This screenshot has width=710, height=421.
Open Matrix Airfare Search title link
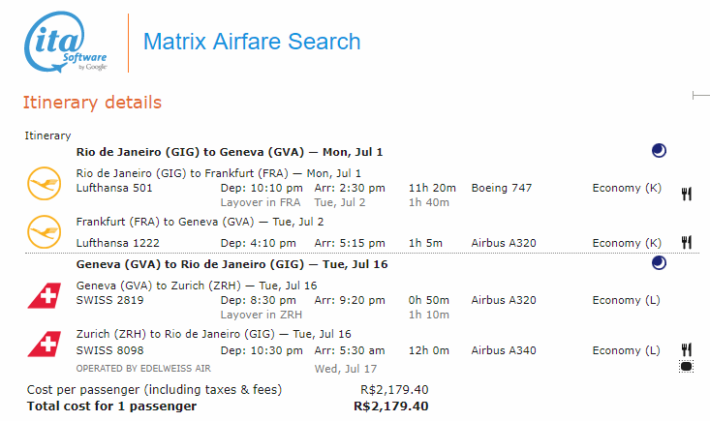tap(252, 42)
